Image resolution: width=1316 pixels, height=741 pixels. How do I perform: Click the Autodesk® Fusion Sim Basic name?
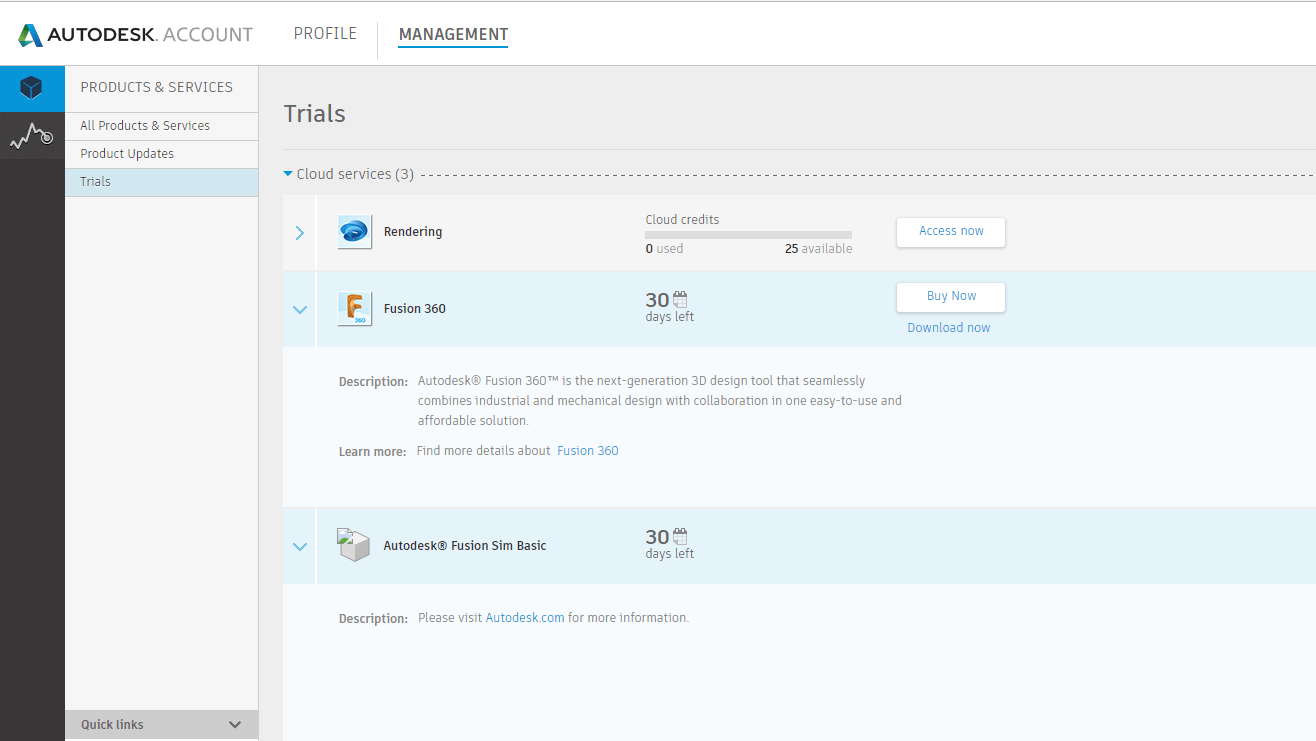[465, 546]
